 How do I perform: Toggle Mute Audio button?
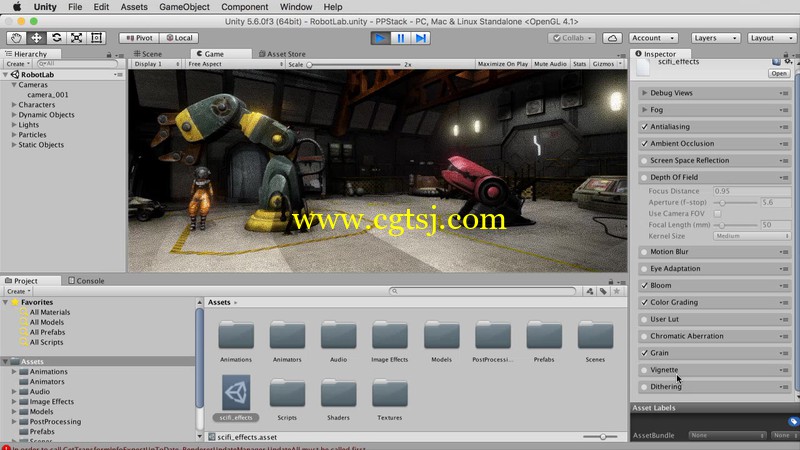tap(550, 64)
